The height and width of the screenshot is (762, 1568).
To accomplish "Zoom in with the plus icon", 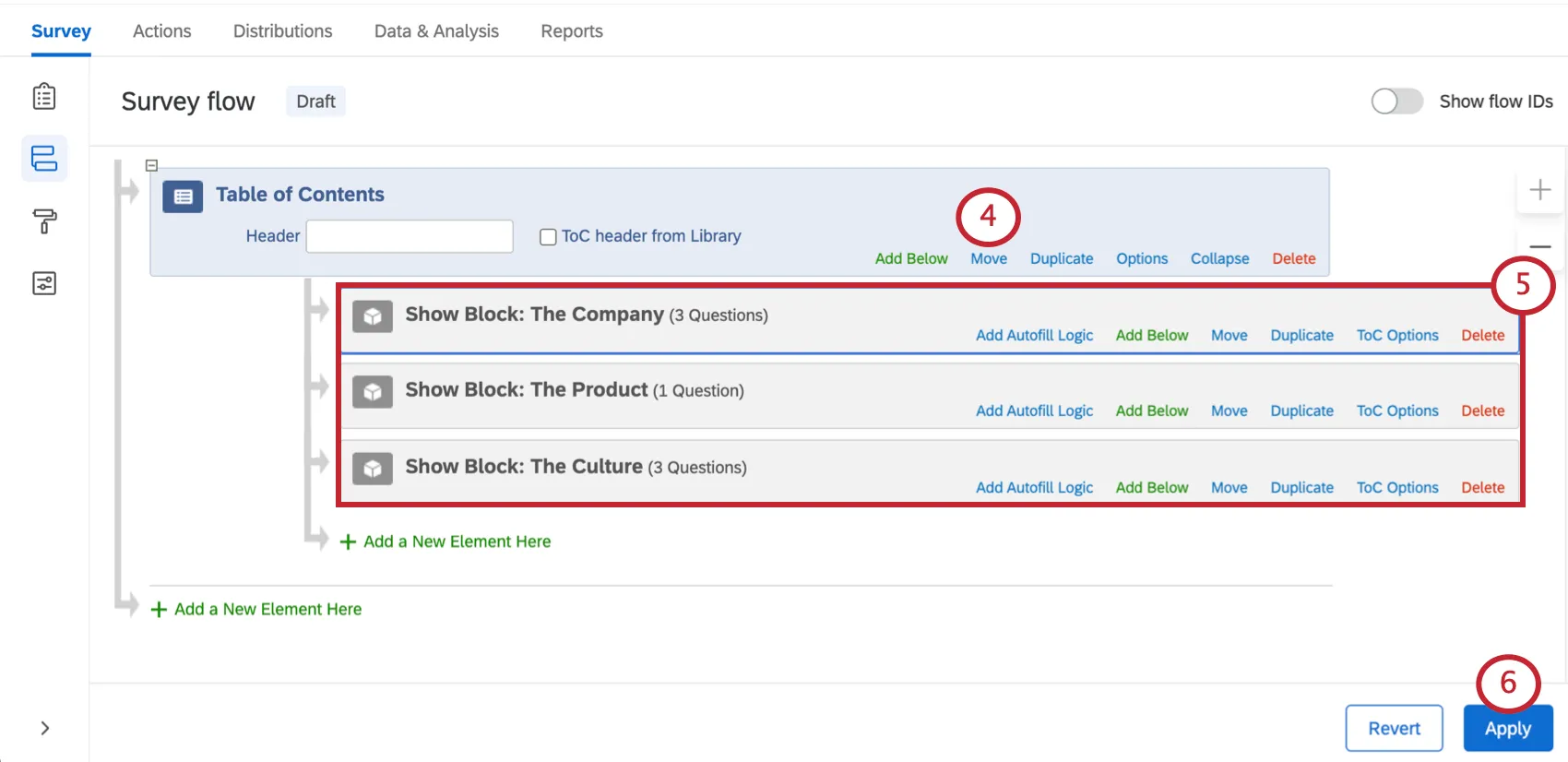I will pyautogui.click(x=1539, y=190).
